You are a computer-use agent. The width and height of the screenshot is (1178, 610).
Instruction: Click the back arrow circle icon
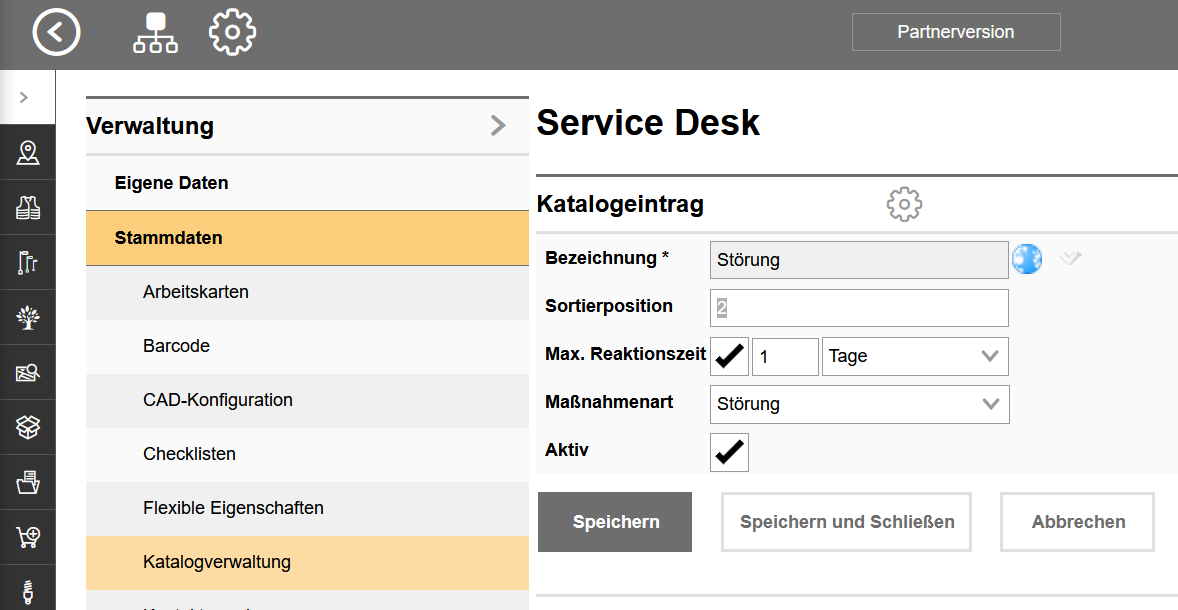[56, 32]
